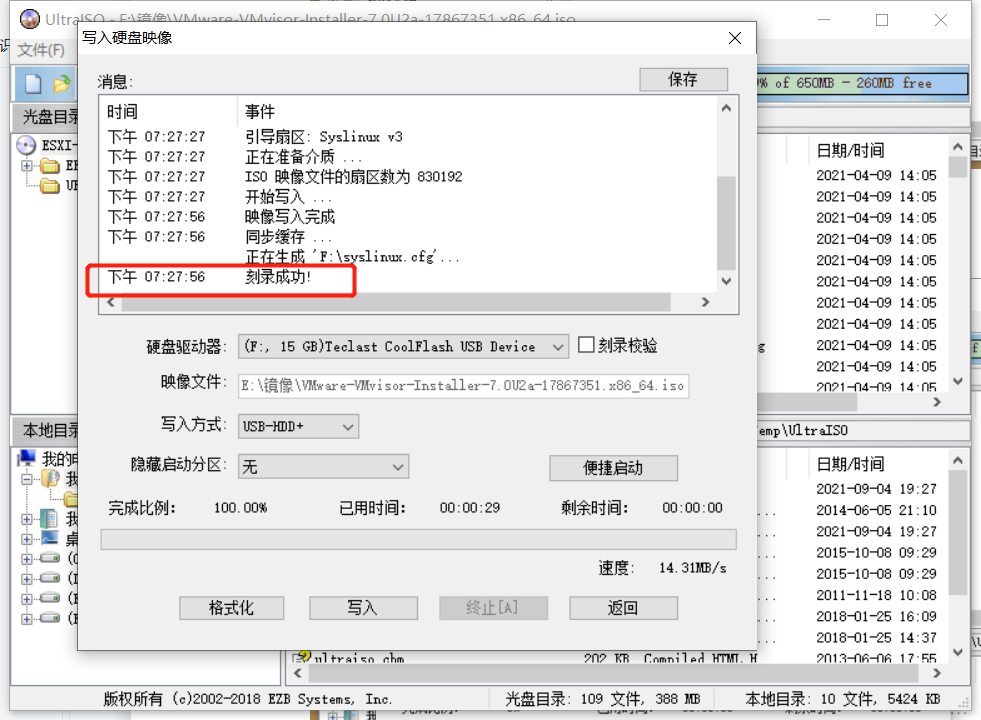Click the message log vertical scrollbar thumb

[726, 223]
